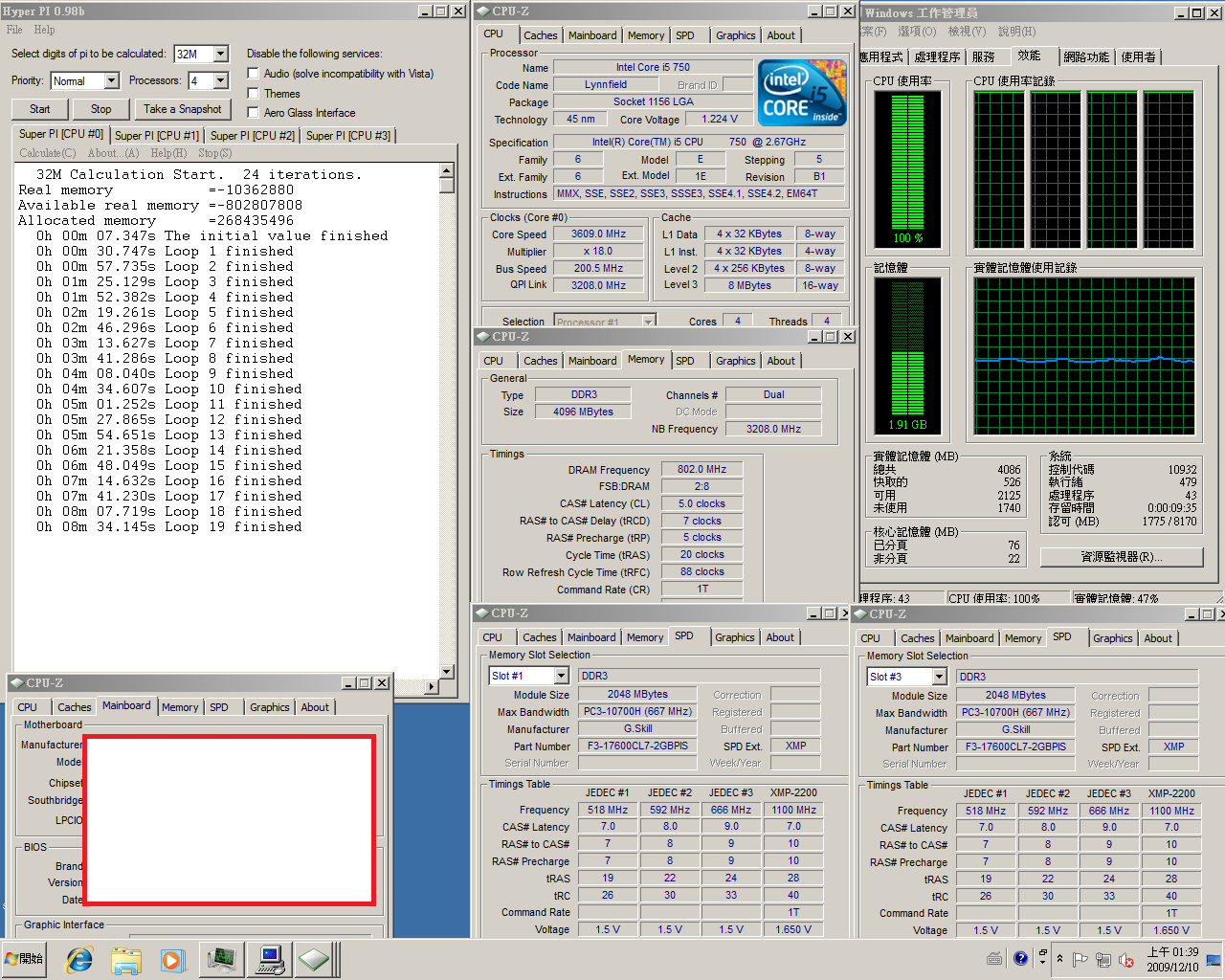Image resolution: width=1225 pixels, height=980 pixels.
Task: Open 選項(O) menu in Task Manager
Action: pyautogui.click(x=917, y=32)
